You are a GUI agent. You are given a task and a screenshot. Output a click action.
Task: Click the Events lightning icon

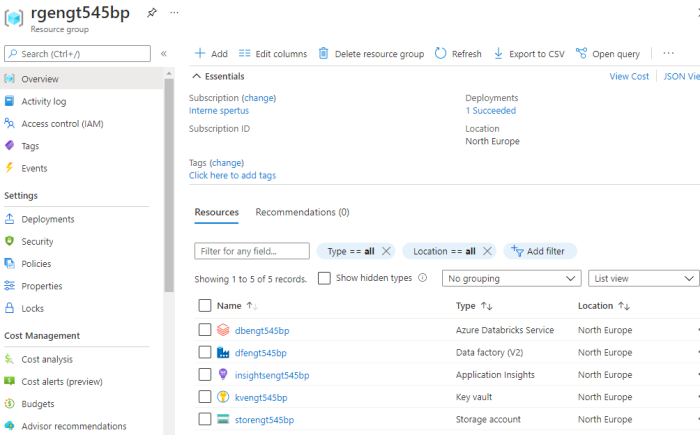click(9, 168)
